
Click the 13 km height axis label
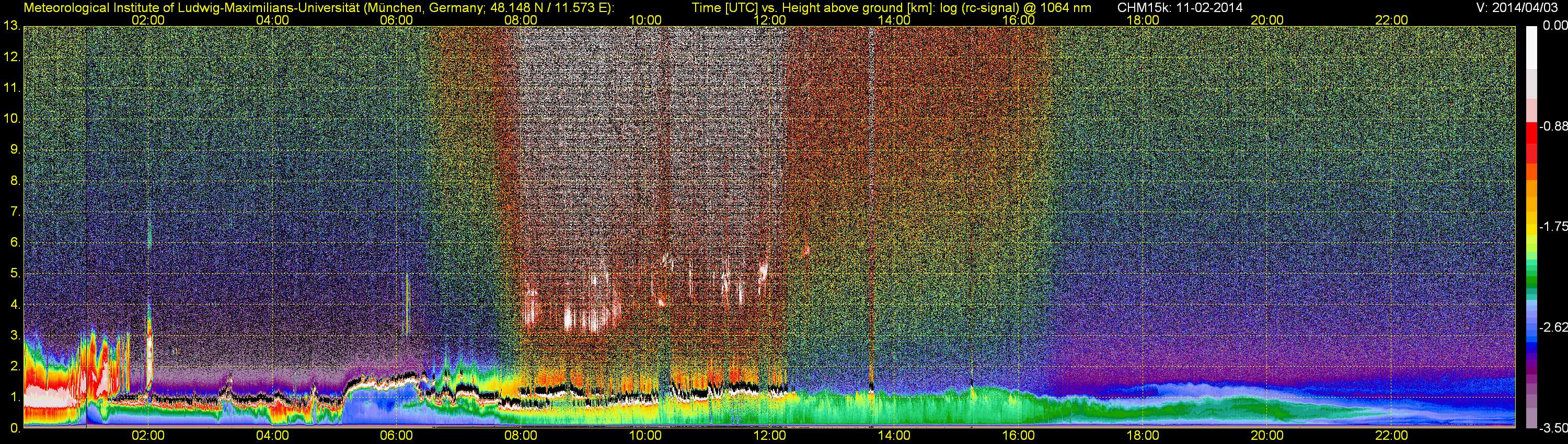coord(11,26)
